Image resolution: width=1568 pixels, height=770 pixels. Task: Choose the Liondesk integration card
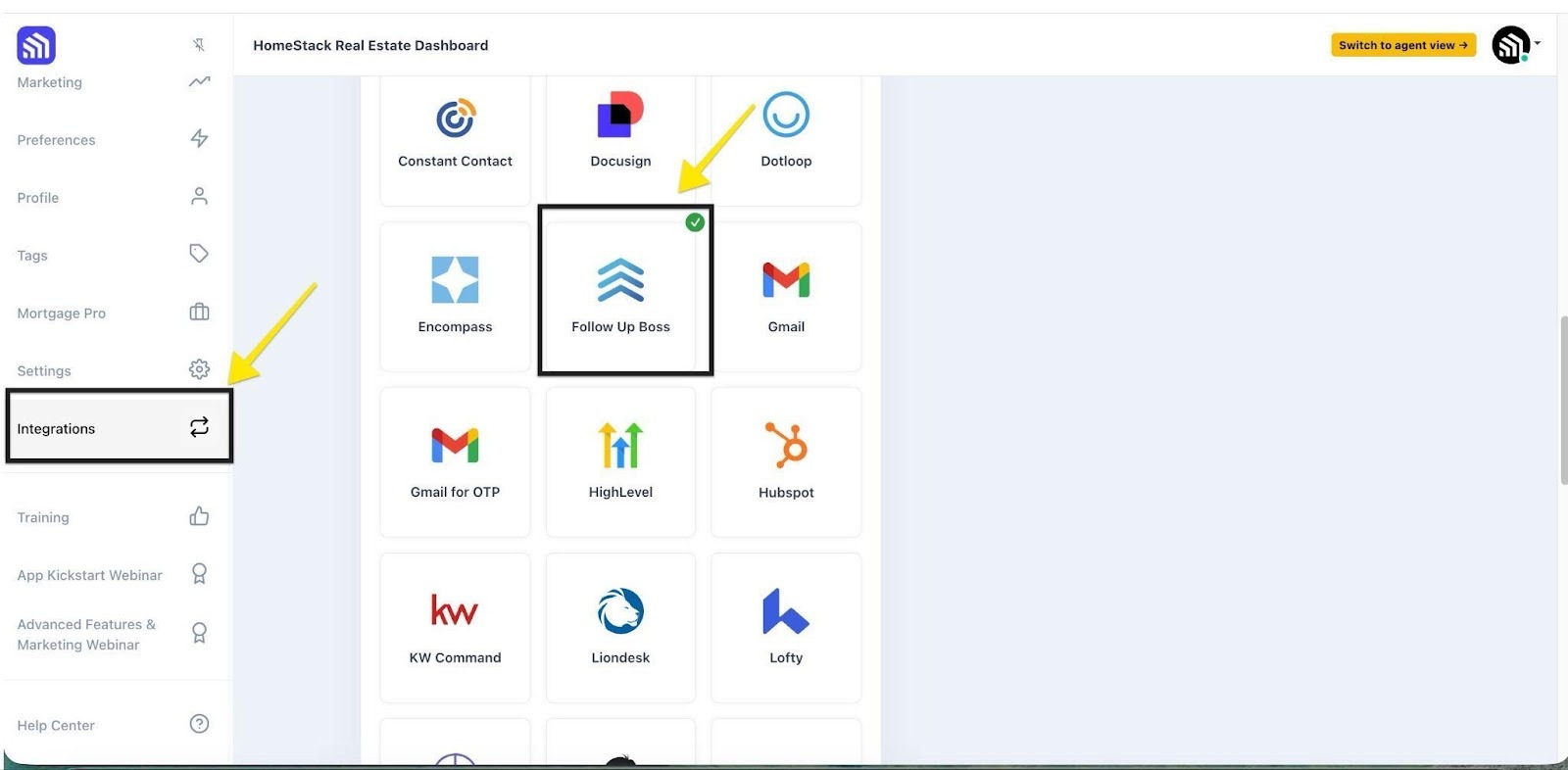coord(620,627)
